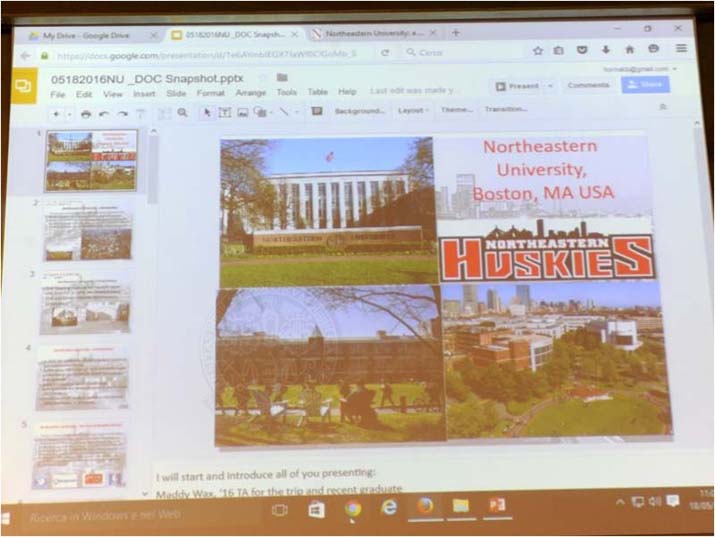Open the Insert menu
The width and height of the screenshot is (715, 537).
coord(144,94)
